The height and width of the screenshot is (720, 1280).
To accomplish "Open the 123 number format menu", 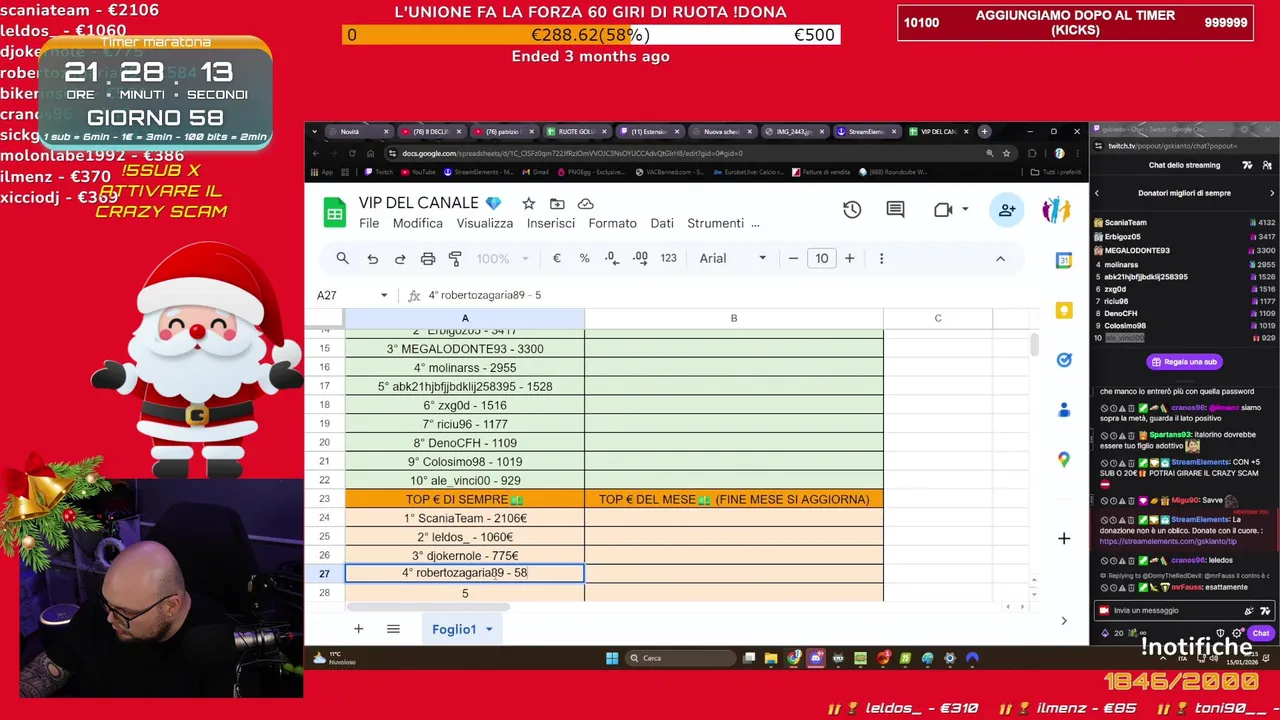I will (668, 258).
